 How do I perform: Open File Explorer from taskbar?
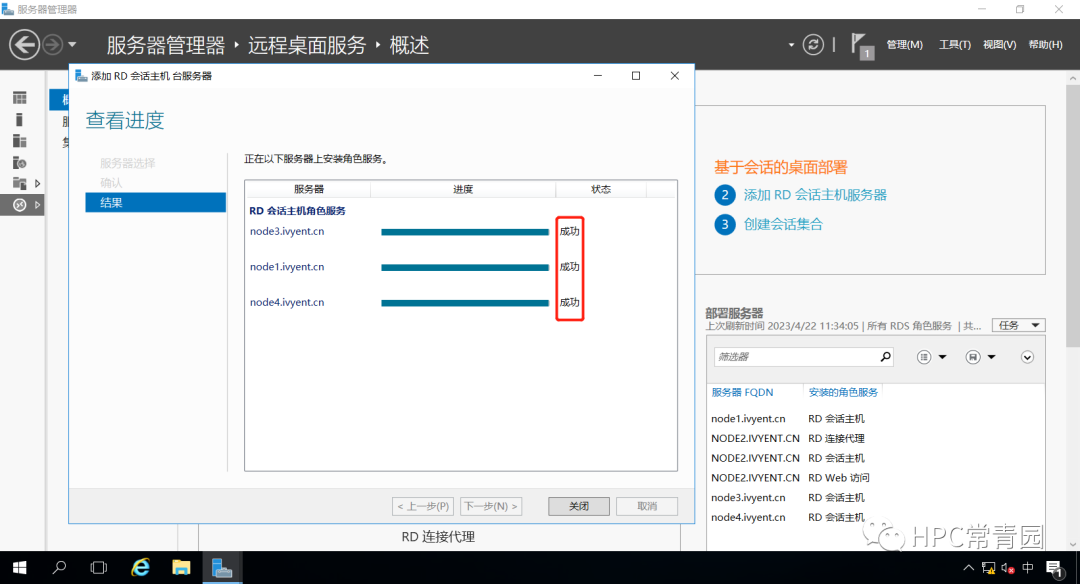(181, 567)
